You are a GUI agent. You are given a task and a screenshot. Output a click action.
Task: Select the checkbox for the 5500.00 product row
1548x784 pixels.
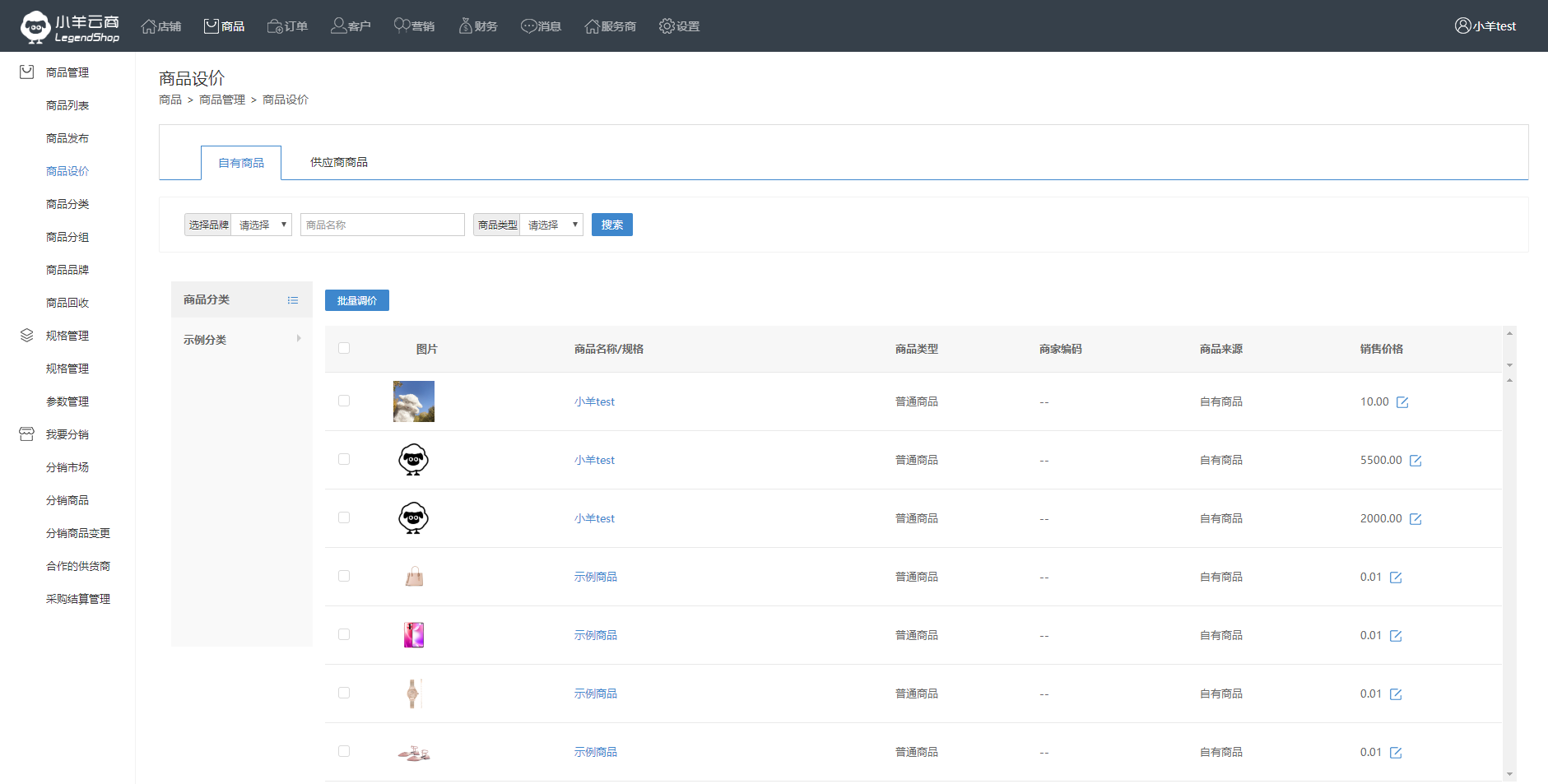[x=344, y=459]
